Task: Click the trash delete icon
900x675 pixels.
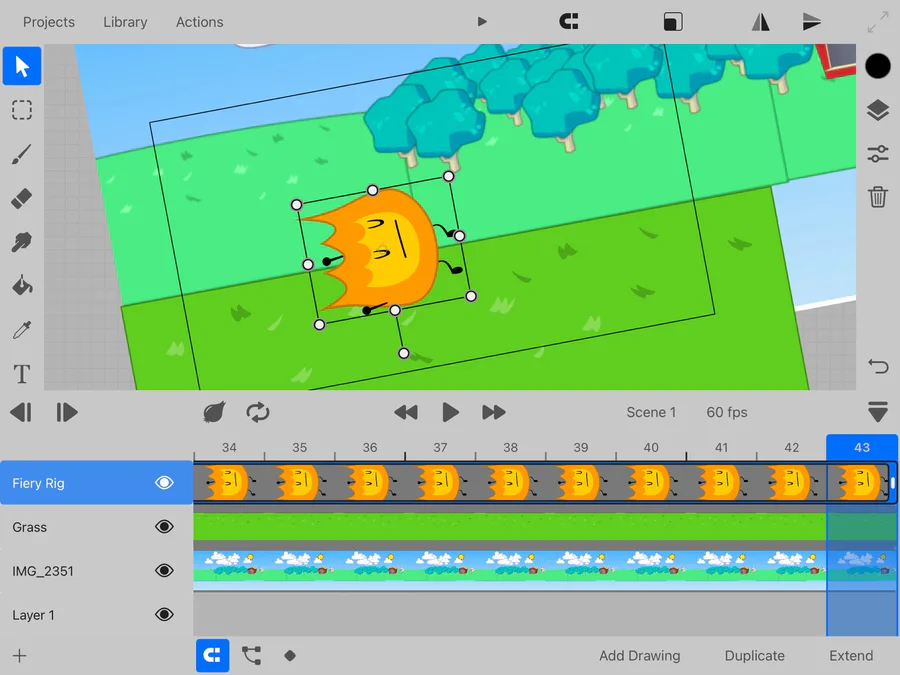Action: click(x=878, y=197)
